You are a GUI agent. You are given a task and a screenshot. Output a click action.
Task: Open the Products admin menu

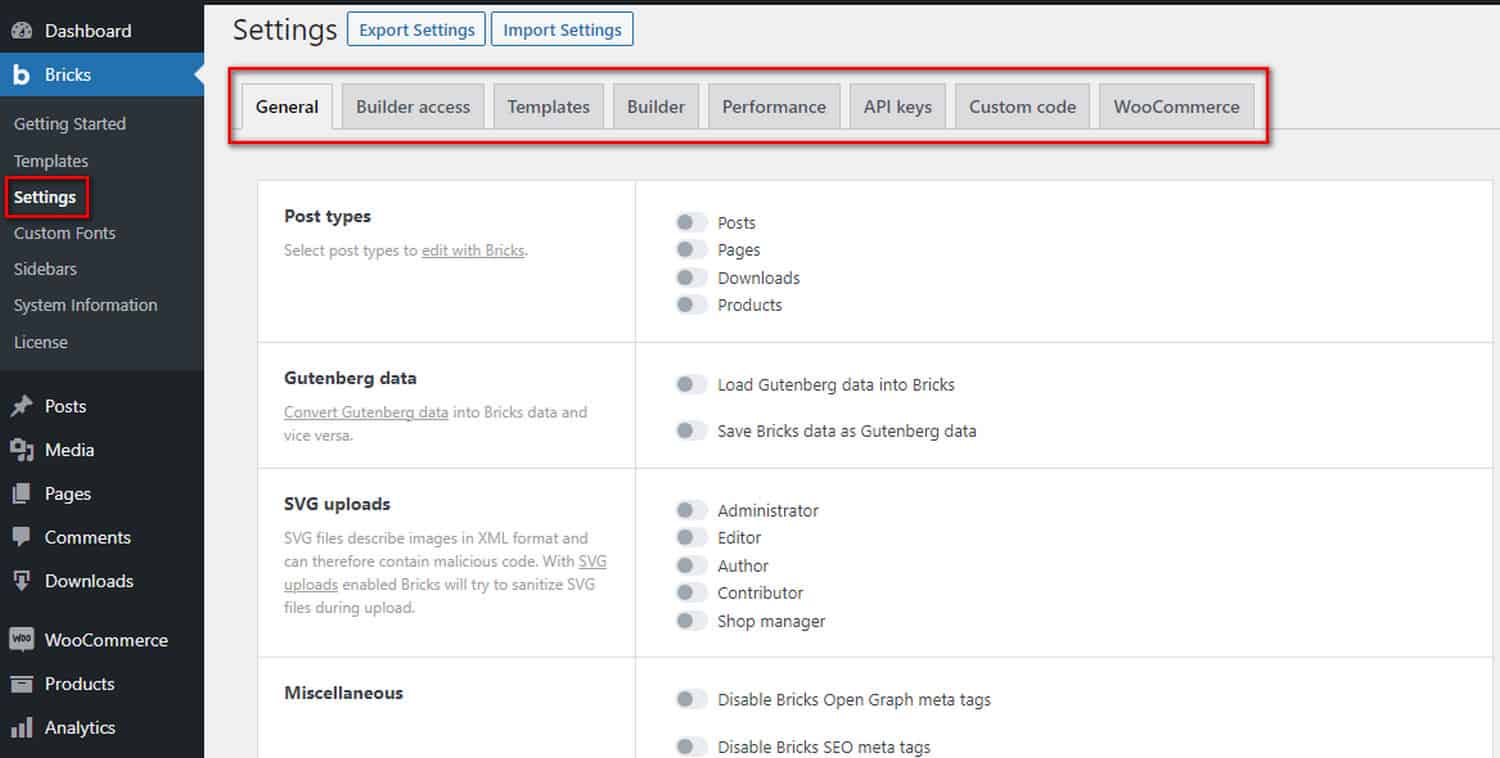pos(102,684)
